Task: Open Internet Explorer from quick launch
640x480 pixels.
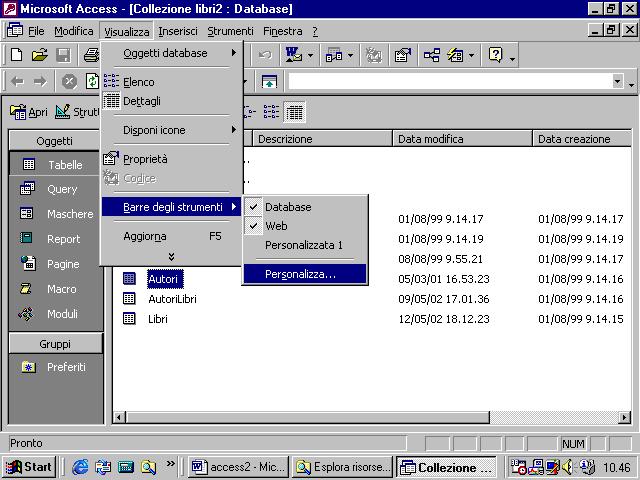Action: [x=80, y=467]
